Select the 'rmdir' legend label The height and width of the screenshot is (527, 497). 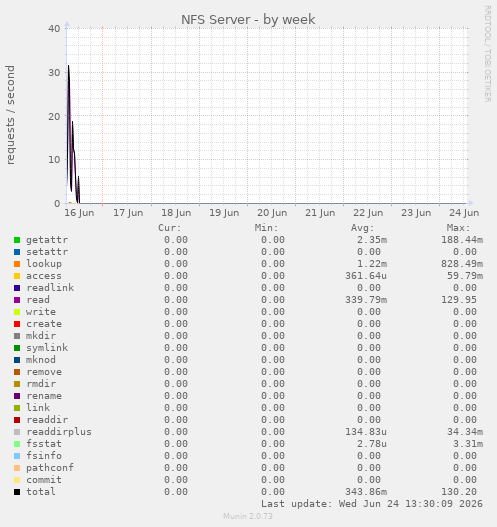[x=41, y=384]
